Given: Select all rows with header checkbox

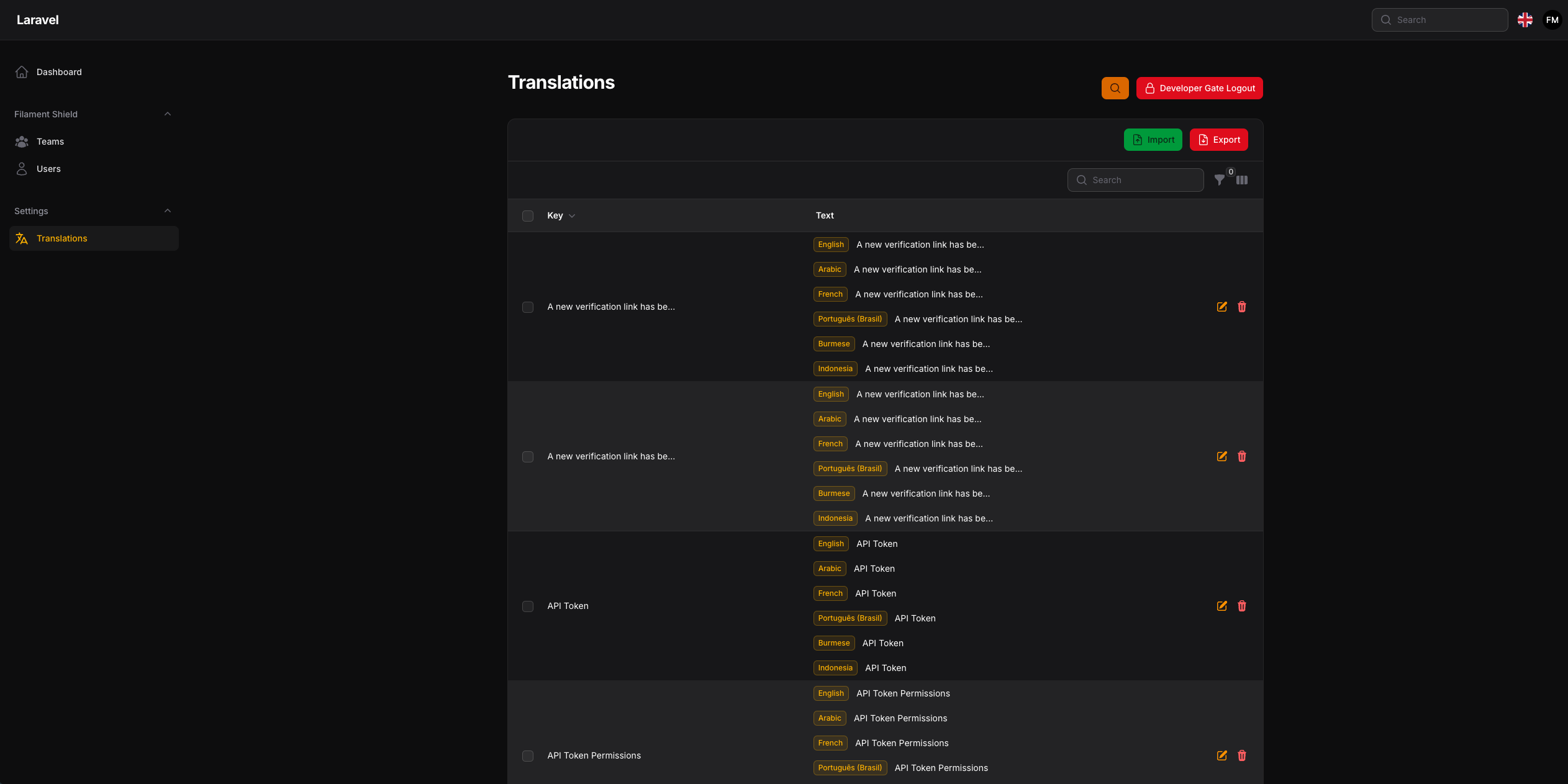Looking at the screenshot, I should (528, 216).
